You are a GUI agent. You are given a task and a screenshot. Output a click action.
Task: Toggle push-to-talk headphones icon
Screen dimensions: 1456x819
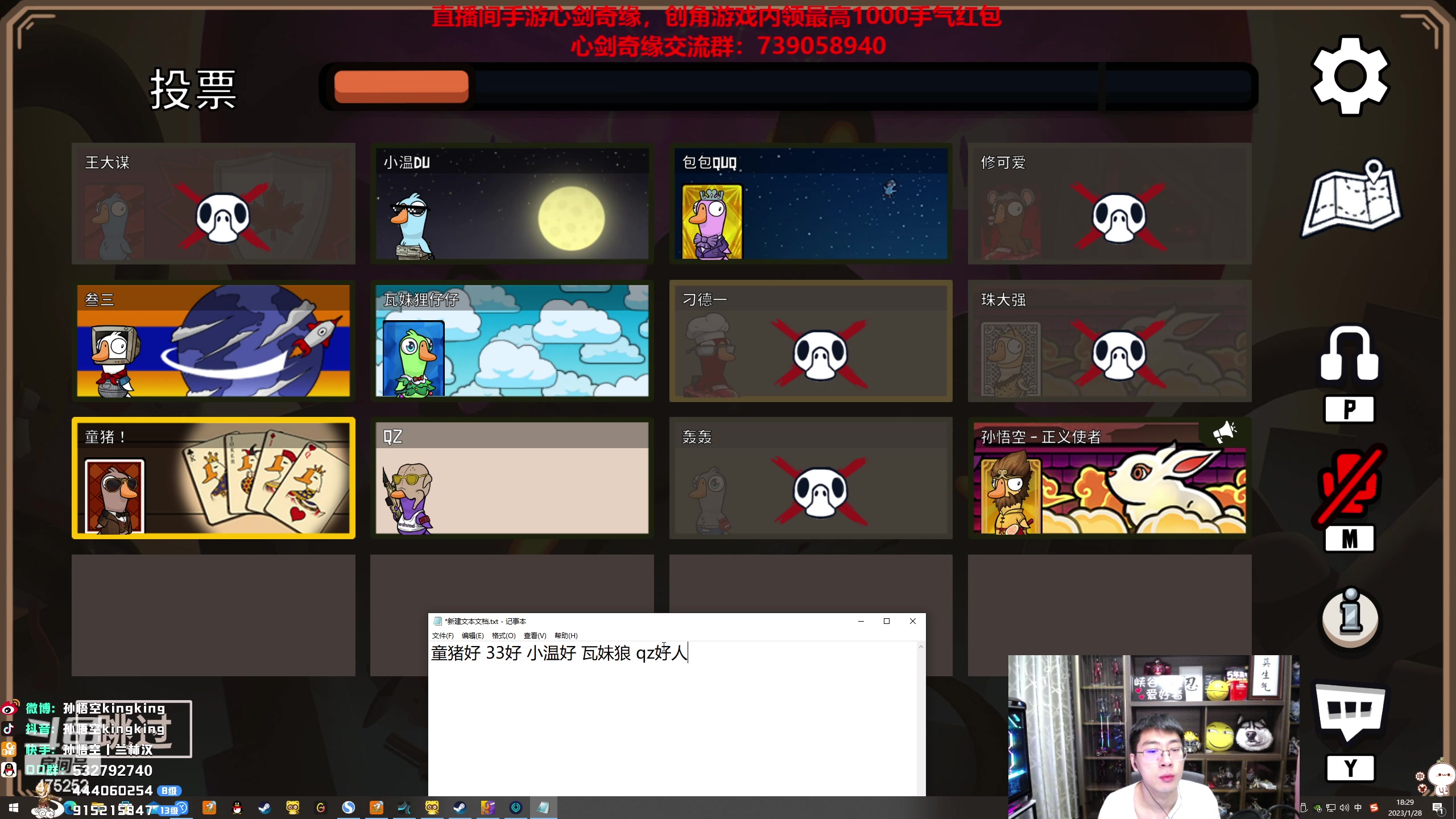(1350, 353)
